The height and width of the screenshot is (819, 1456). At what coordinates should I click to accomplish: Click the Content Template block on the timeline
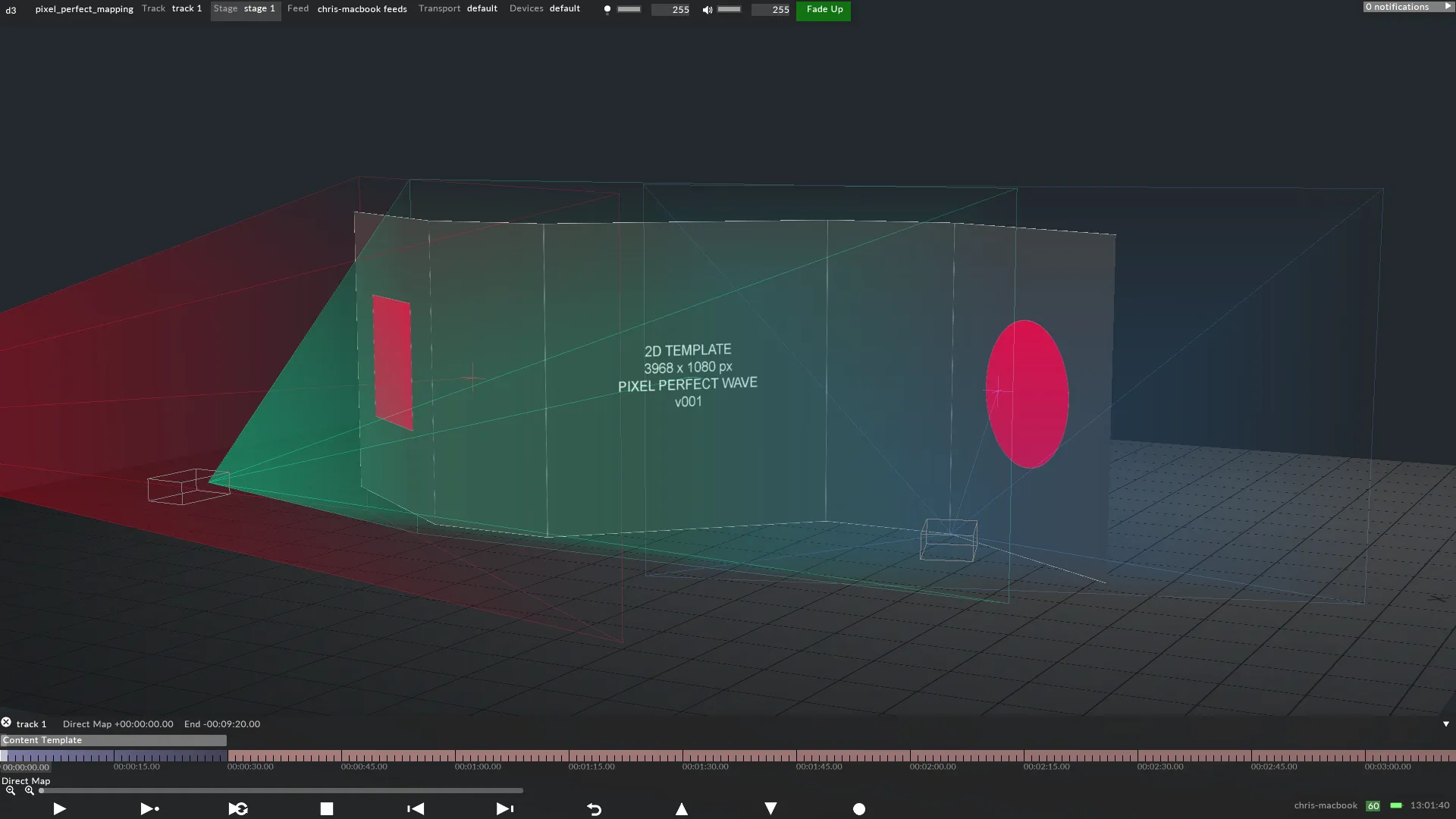pos(112,740)
